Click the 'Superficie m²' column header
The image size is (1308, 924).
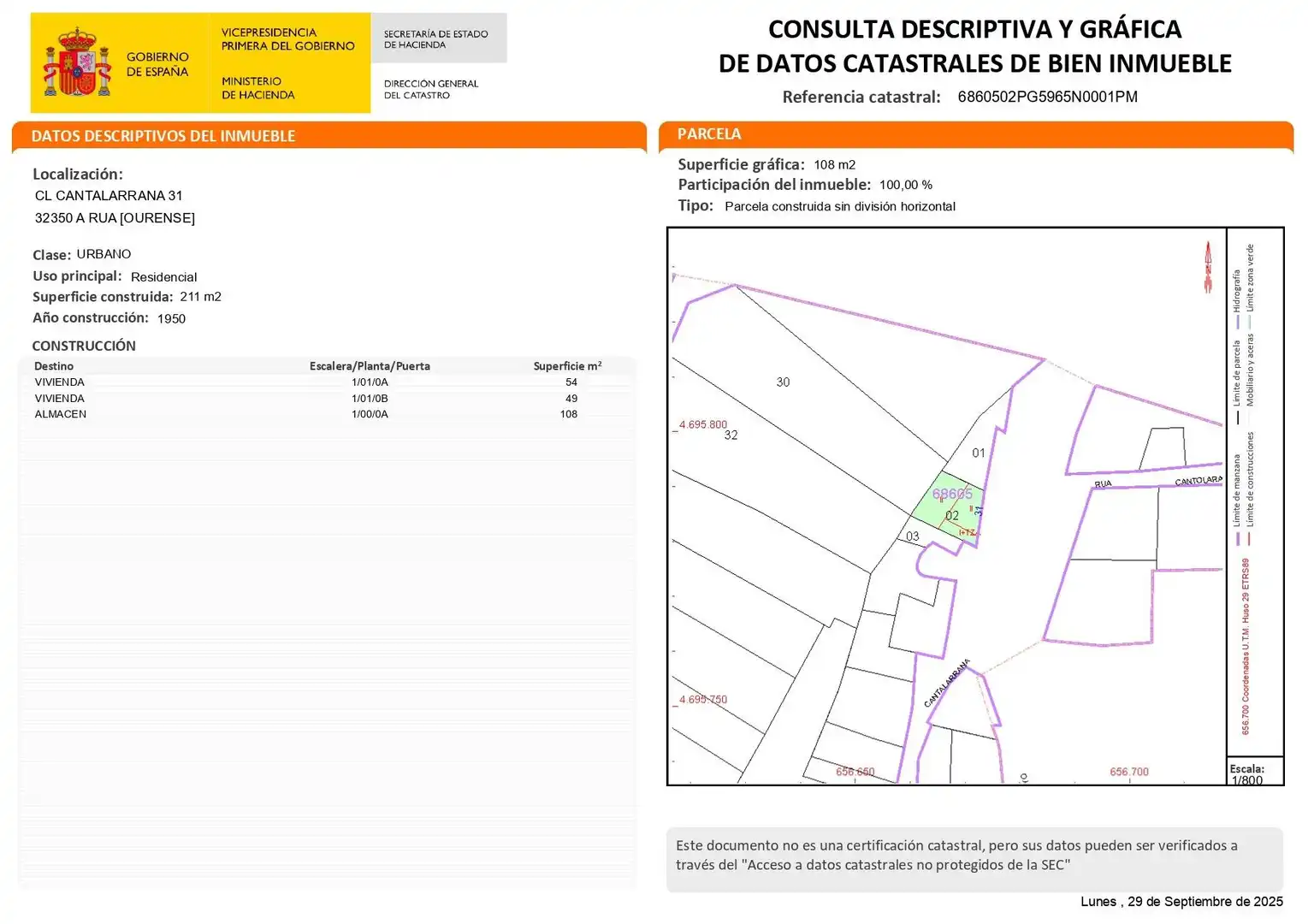click(x=567, y=366)
